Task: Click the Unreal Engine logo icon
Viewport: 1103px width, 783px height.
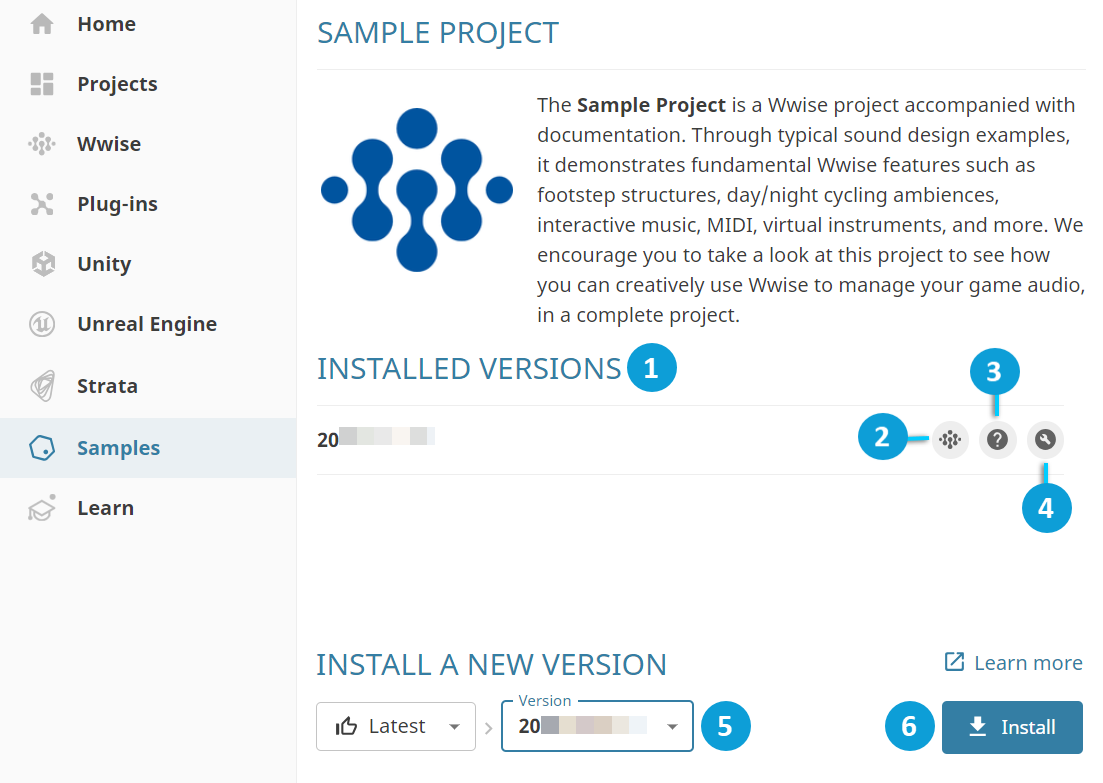Action: [41, 324]
